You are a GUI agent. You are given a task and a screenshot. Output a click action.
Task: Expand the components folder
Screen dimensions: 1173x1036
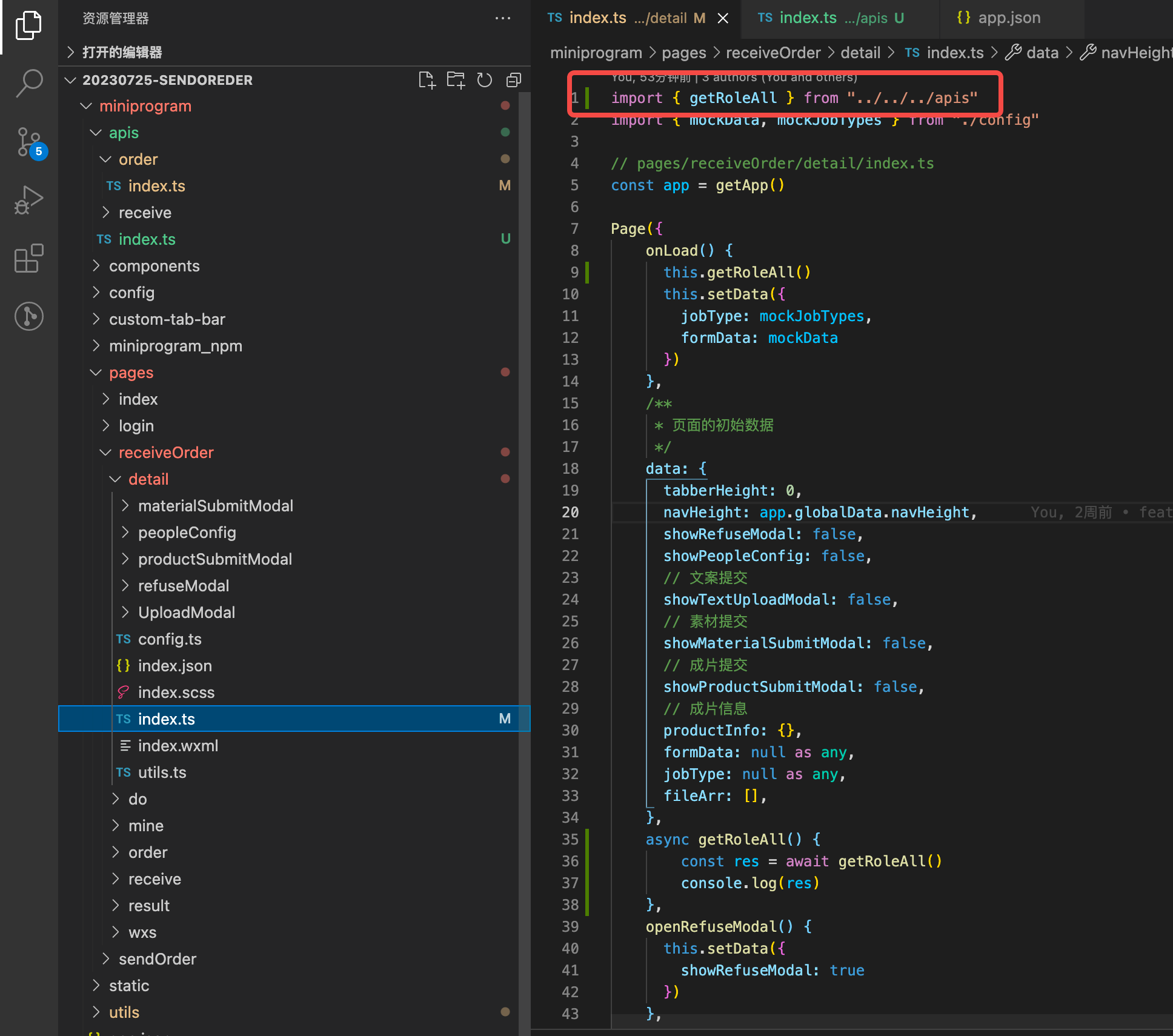click(x=154, y=266)
